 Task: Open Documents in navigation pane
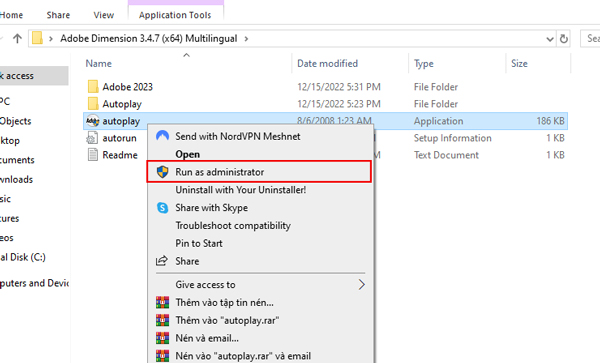(18, 160)
